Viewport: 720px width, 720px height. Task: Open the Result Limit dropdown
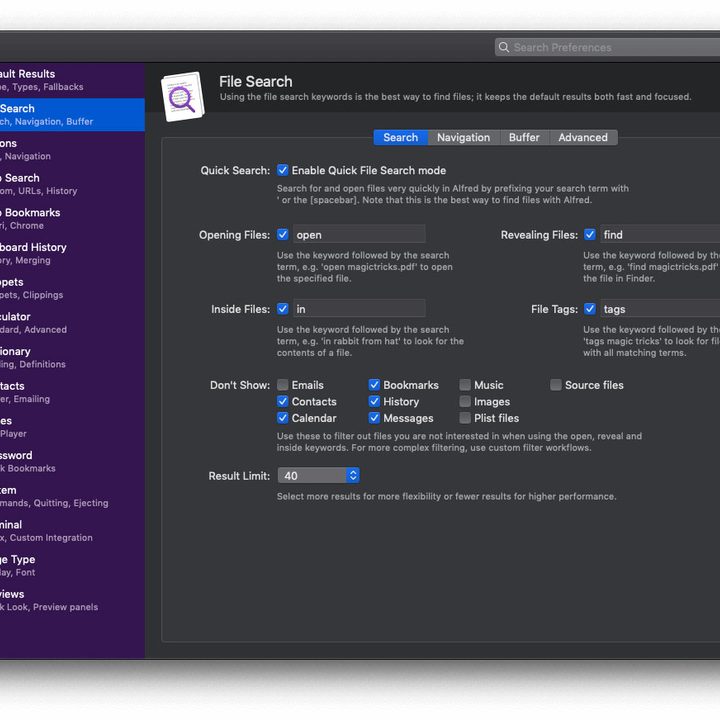[319, 475]
